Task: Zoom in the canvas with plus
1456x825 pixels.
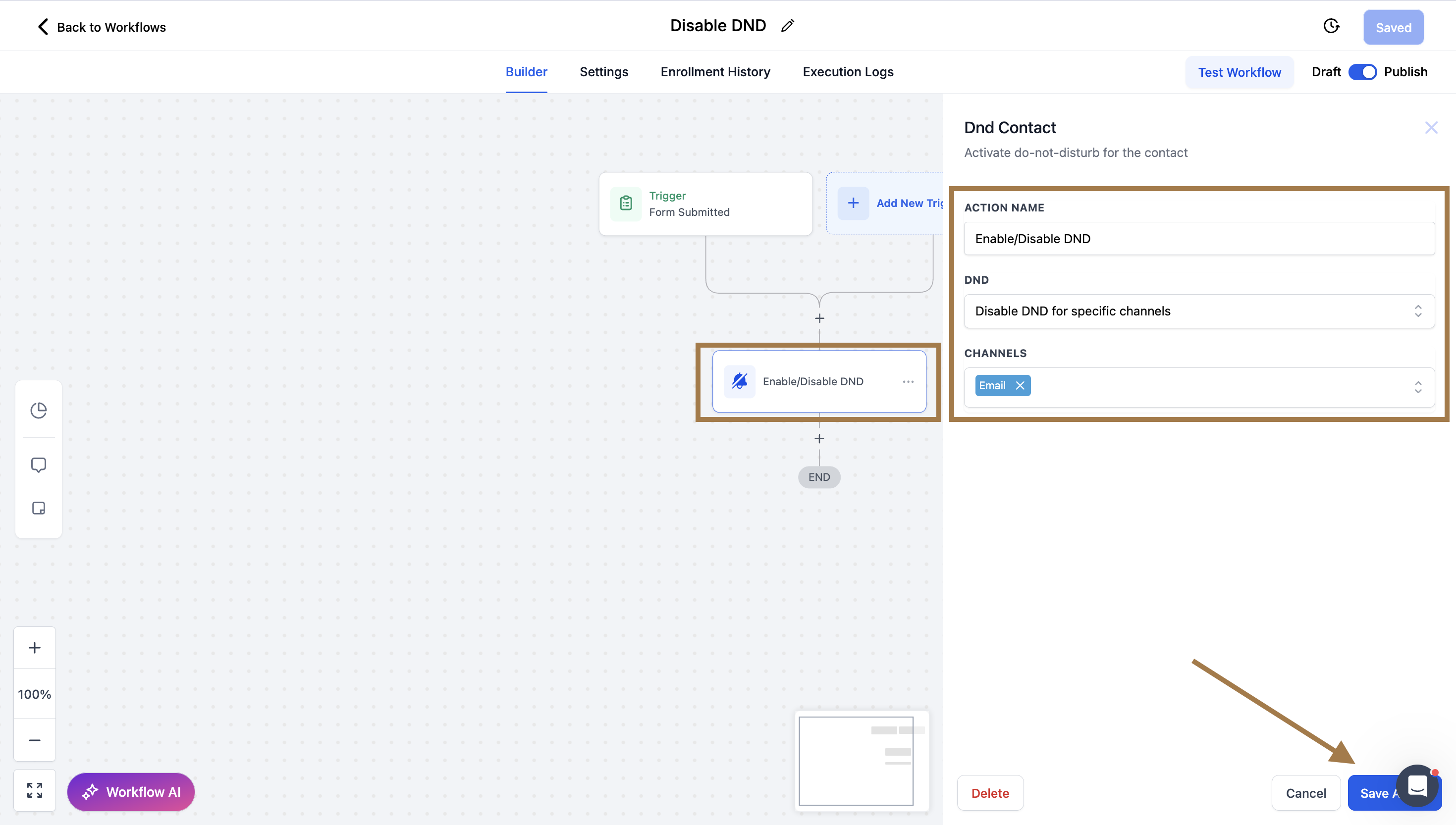Action: 35,648
